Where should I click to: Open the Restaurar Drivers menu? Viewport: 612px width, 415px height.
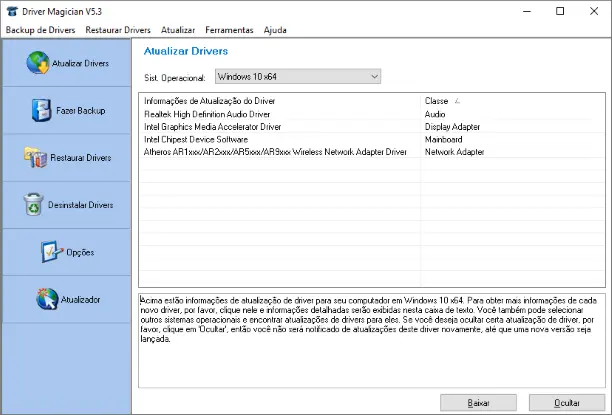click(118, 30)
